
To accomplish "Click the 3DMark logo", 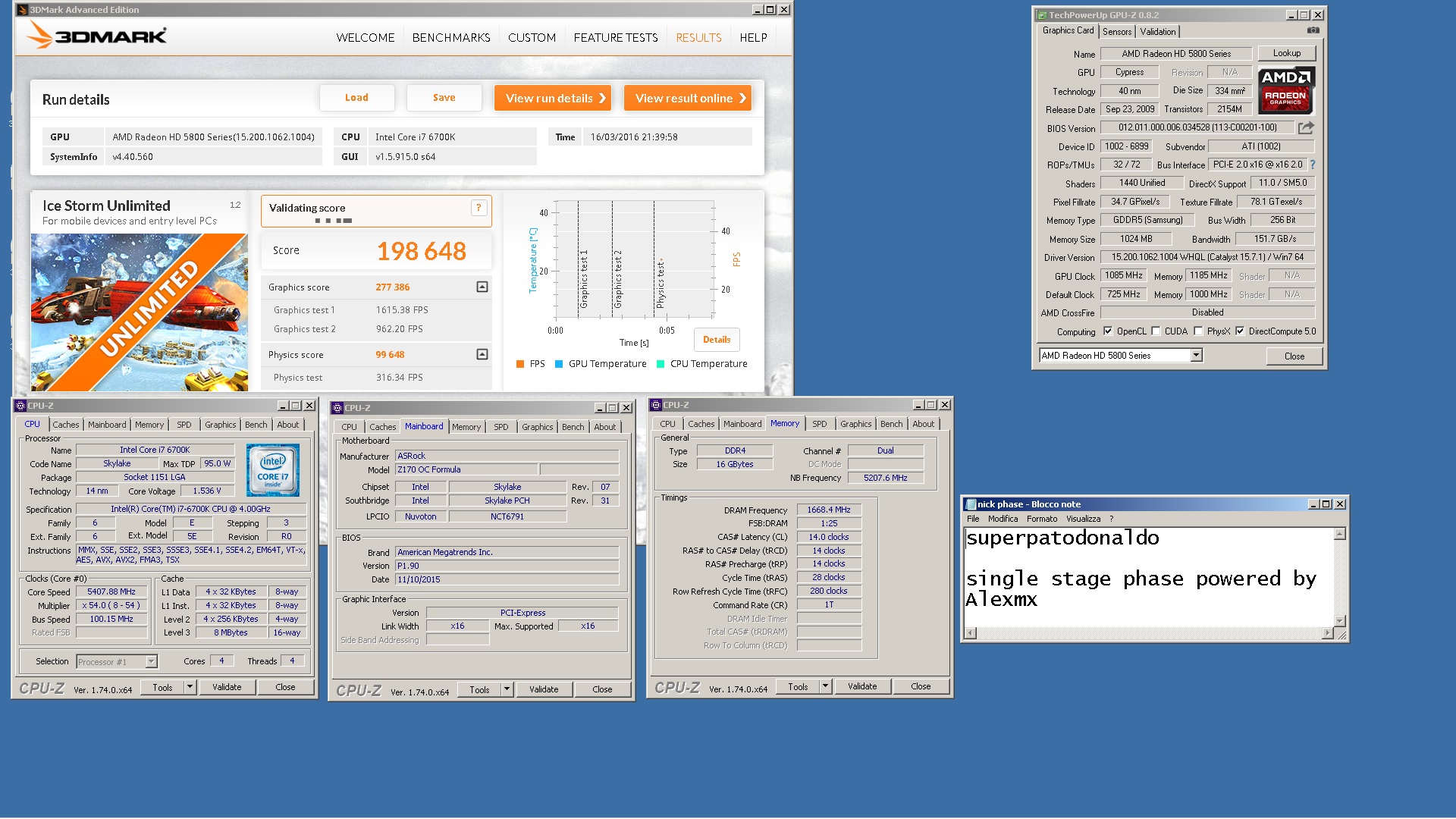I will (x=96, y=35).
